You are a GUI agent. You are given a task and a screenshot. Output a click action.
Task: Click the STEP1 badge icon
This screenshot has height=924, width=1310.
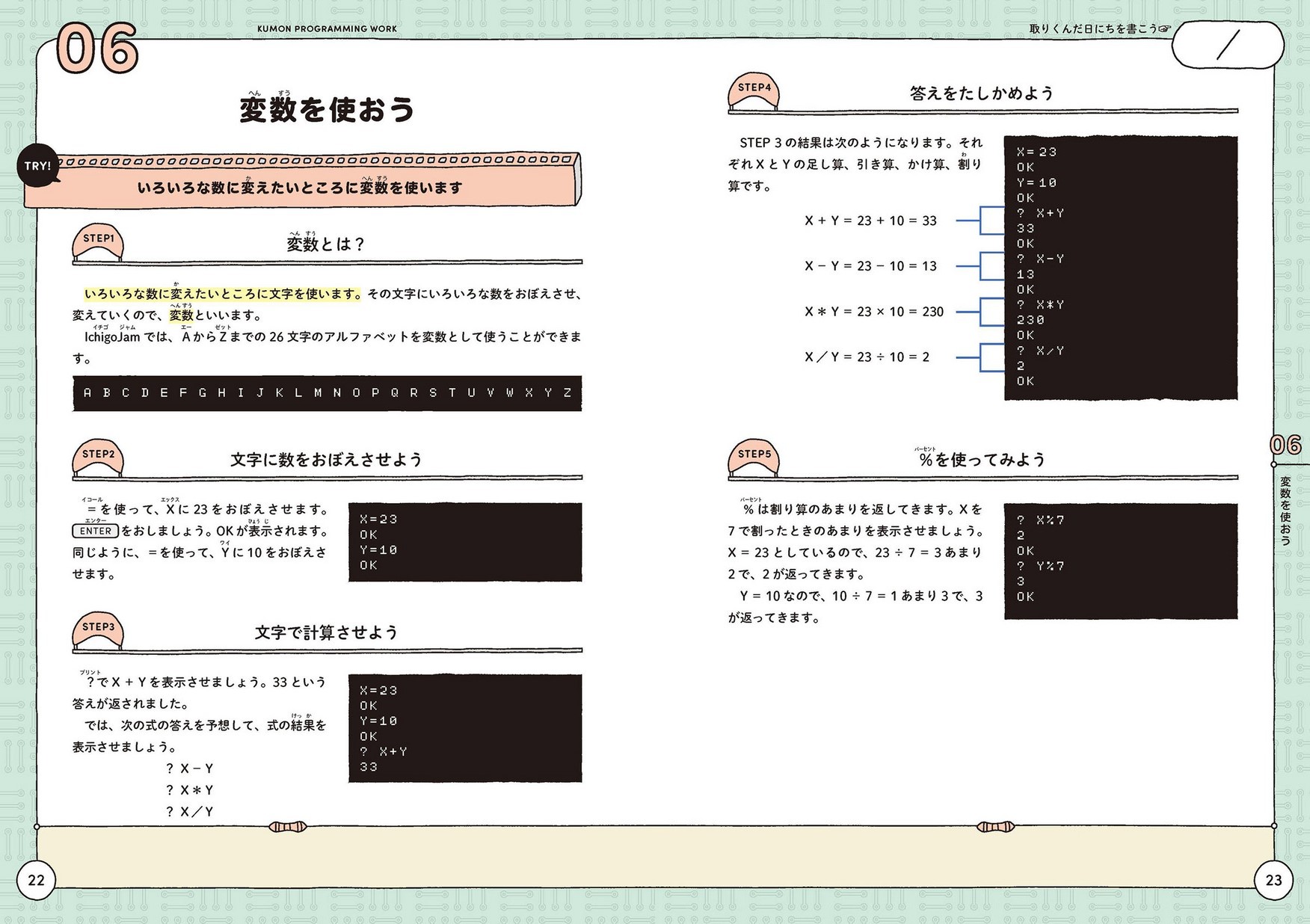click(x=98, y=242)
